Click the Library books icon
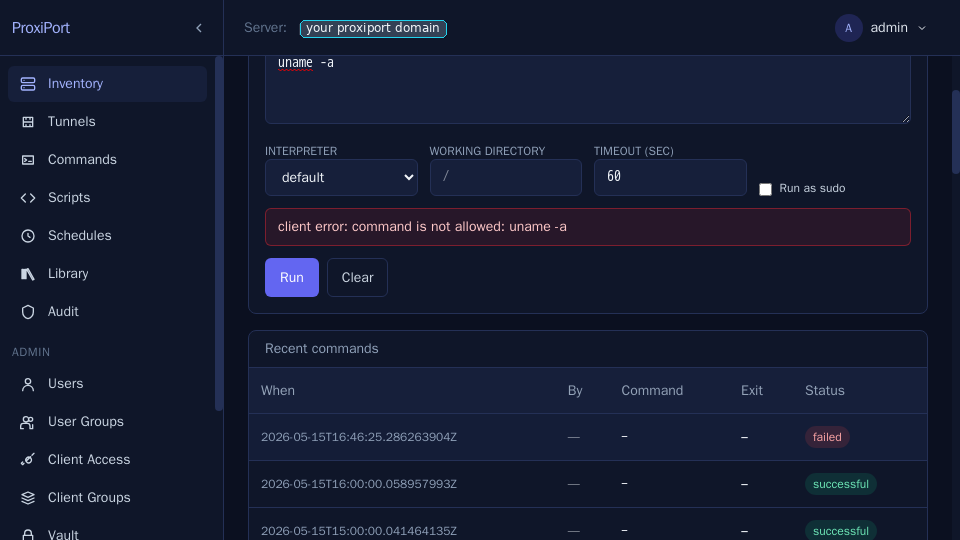Image resolution: width=960 pixels, height=540 pixels. pyautogui.click(x=28, y=274)
